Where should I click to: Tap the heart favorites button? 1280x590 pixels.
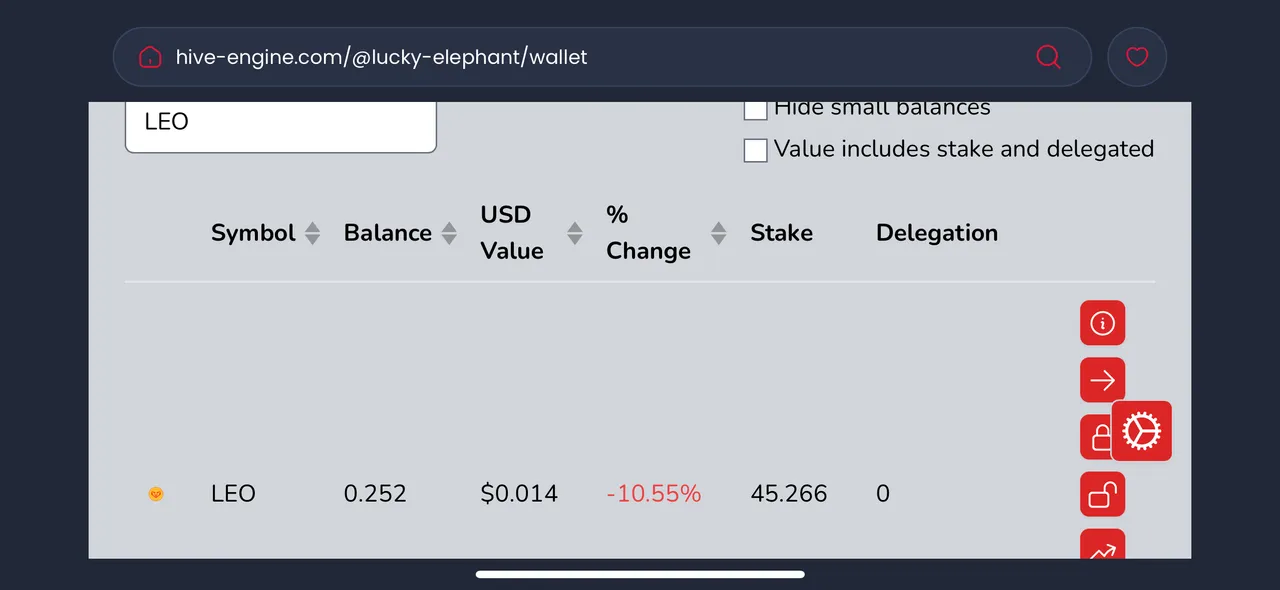pyautogui.click(x=1137, y=57)
